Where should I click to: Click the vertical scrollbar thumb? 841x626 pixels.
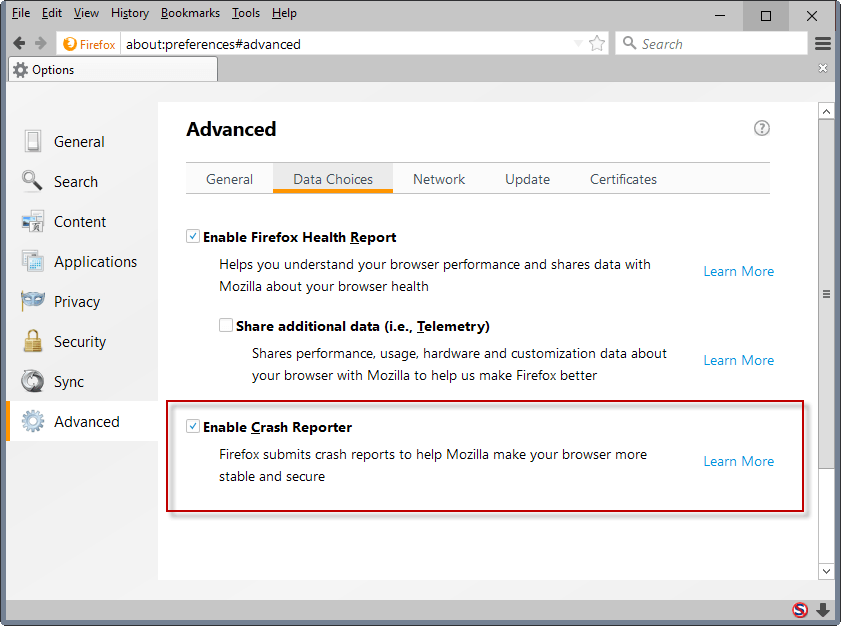click(x=826, y=294)
